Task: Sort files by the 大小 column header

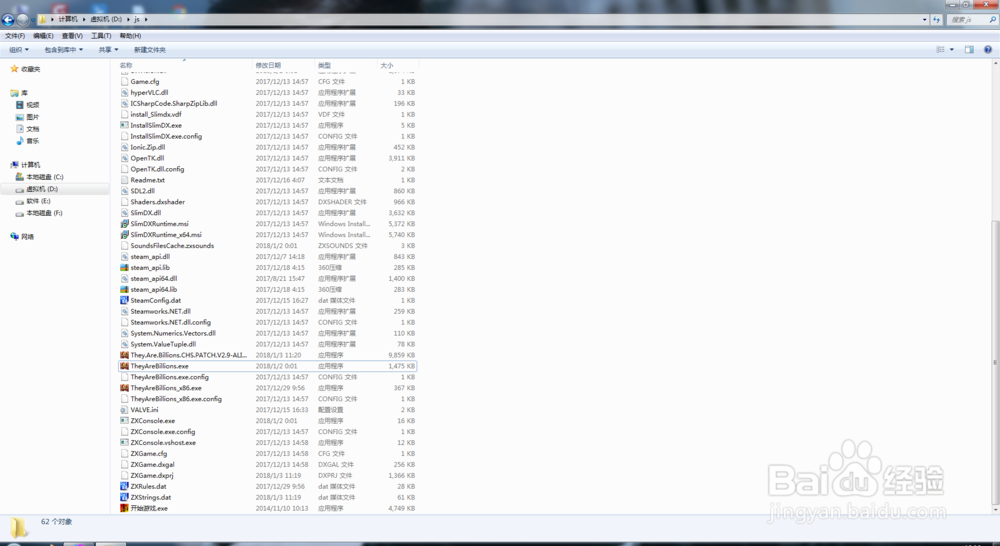Action: pos(397,65)
